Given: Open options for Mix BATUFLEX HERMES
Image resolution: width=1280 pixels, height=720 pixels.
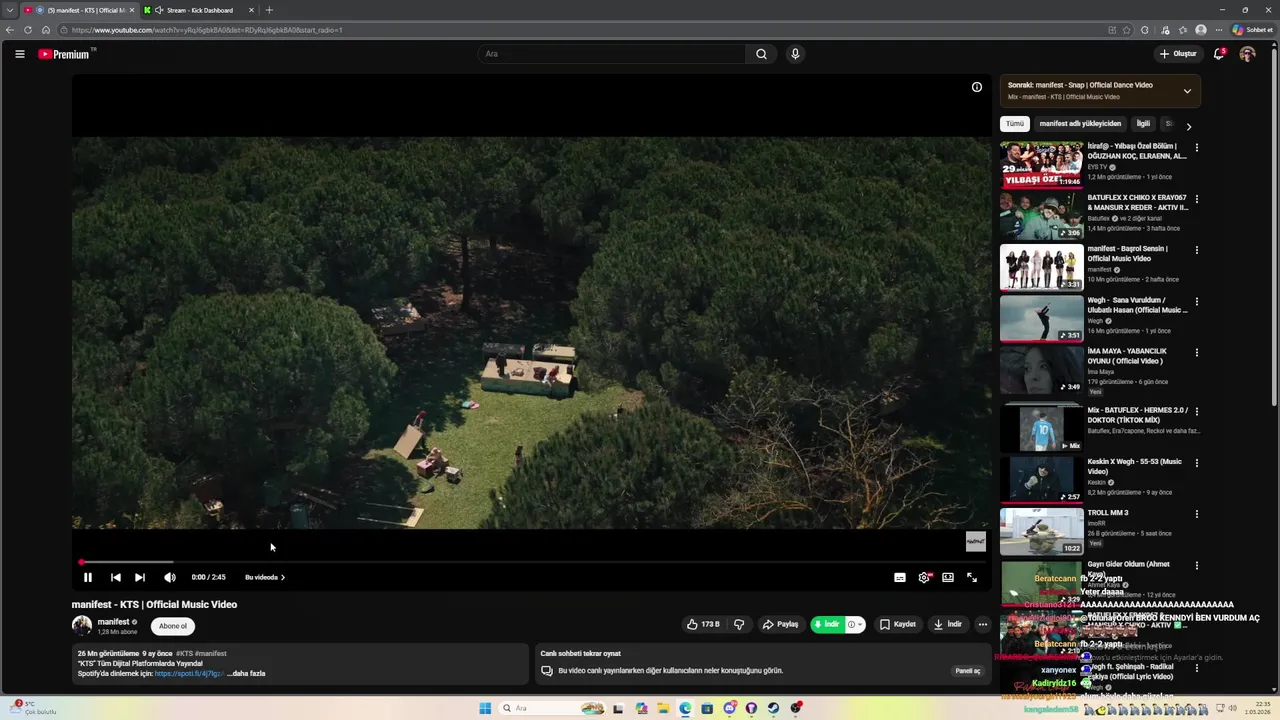Looking at the screenshot, I should (x=1196, y=411).
